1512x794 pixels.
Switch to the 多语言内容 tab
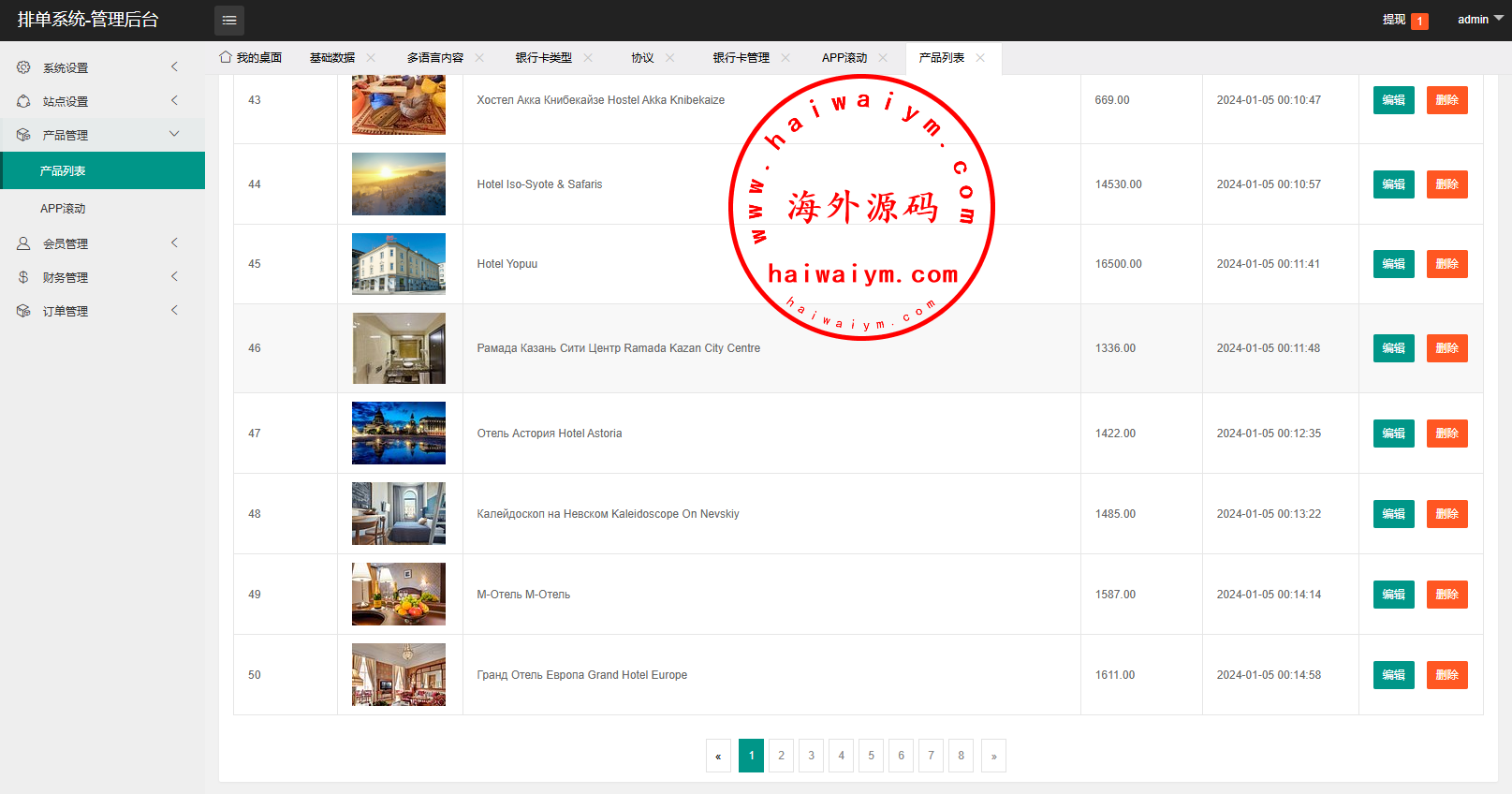[x=435, y=58]
